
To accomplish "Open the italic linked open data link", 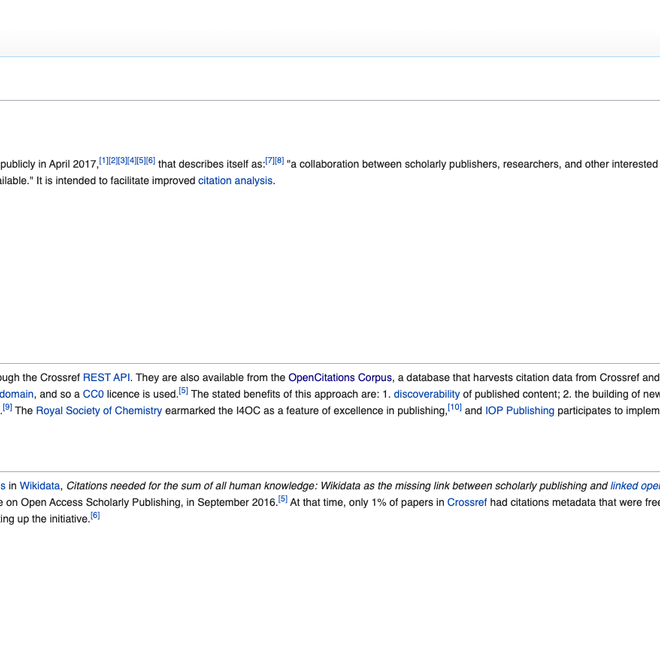I will [635, 486].
